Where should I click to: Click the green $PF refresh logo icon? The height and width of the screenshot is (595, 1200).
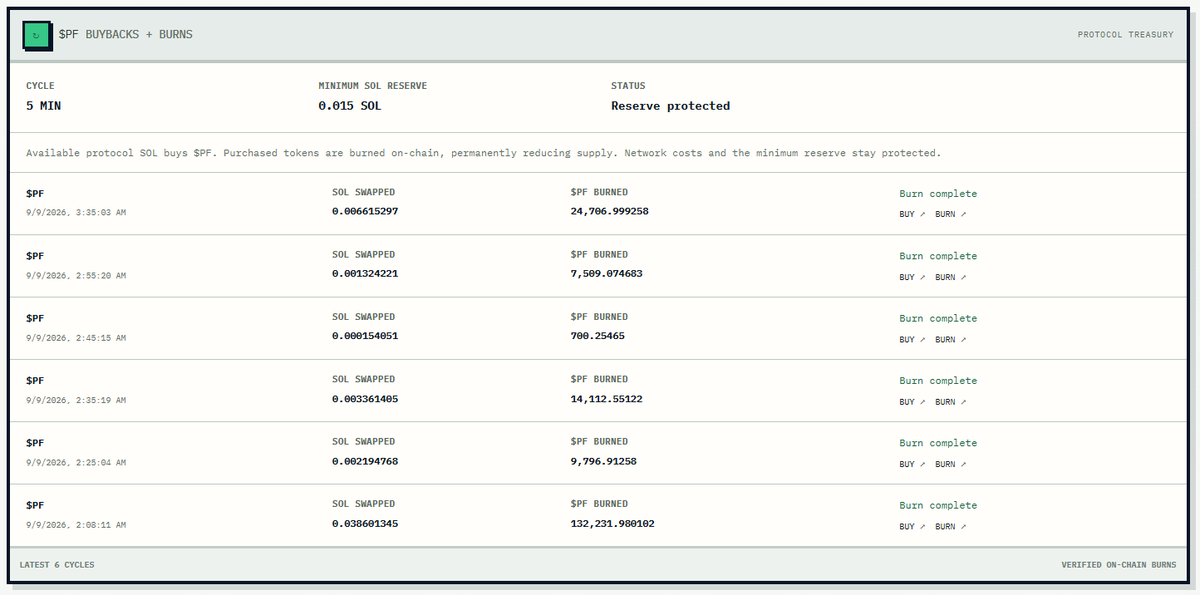37,34
